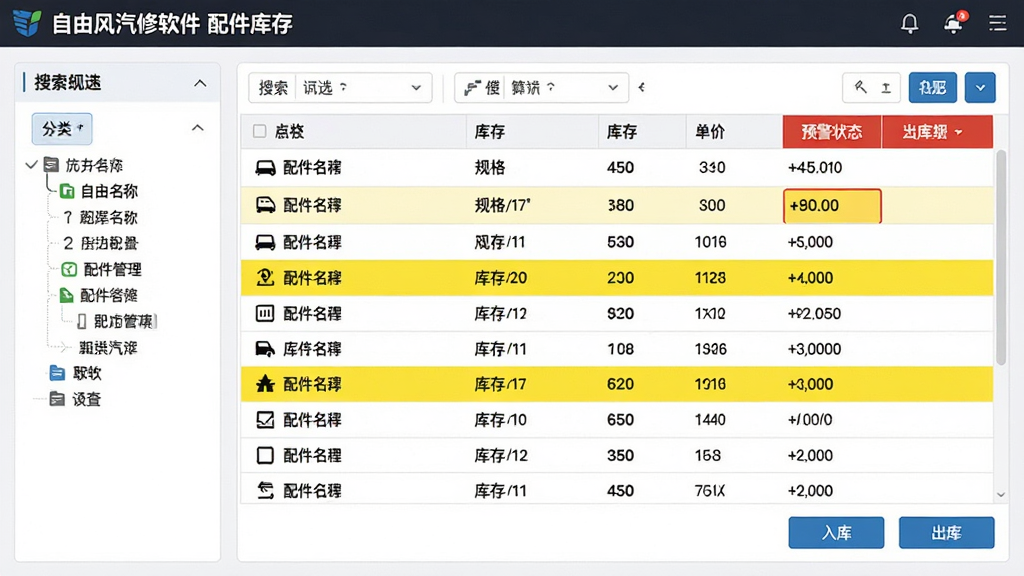1024x576 pixels.
Task: Click the document icon under 配件答像
Action: coord(82,321)
